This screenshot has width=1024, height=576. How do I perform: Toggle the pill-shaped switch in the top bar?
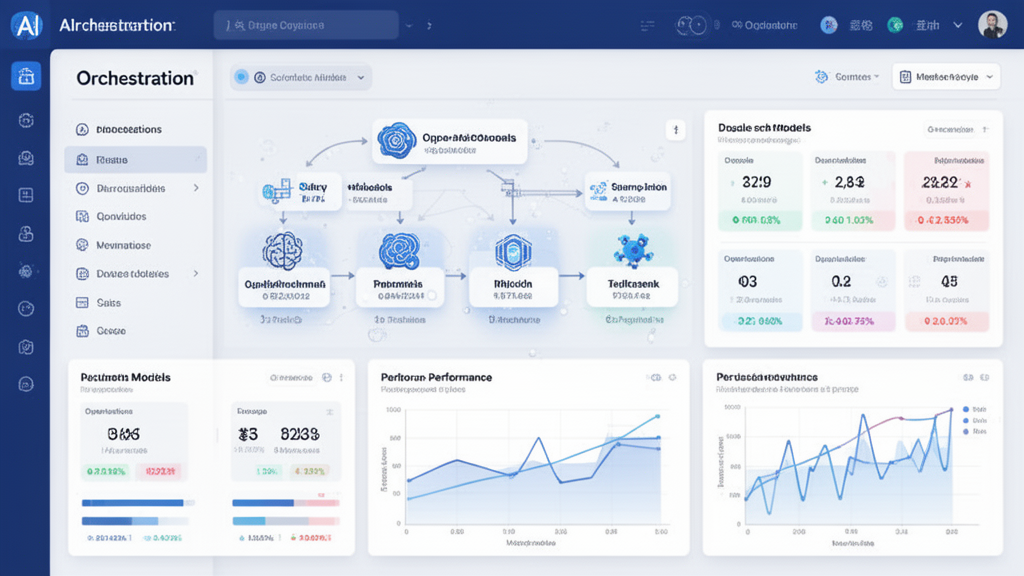(691, 25)
